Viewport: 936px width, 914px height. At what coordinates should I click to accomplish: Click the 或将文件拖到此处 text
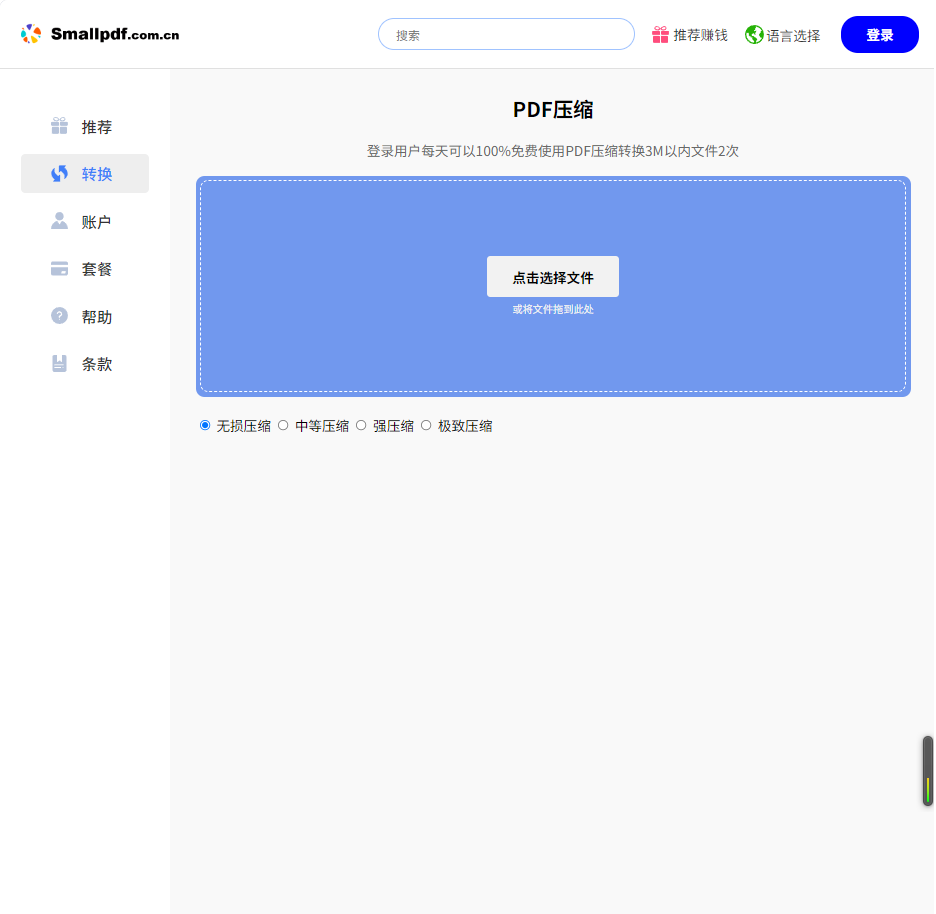click(553, 309)
